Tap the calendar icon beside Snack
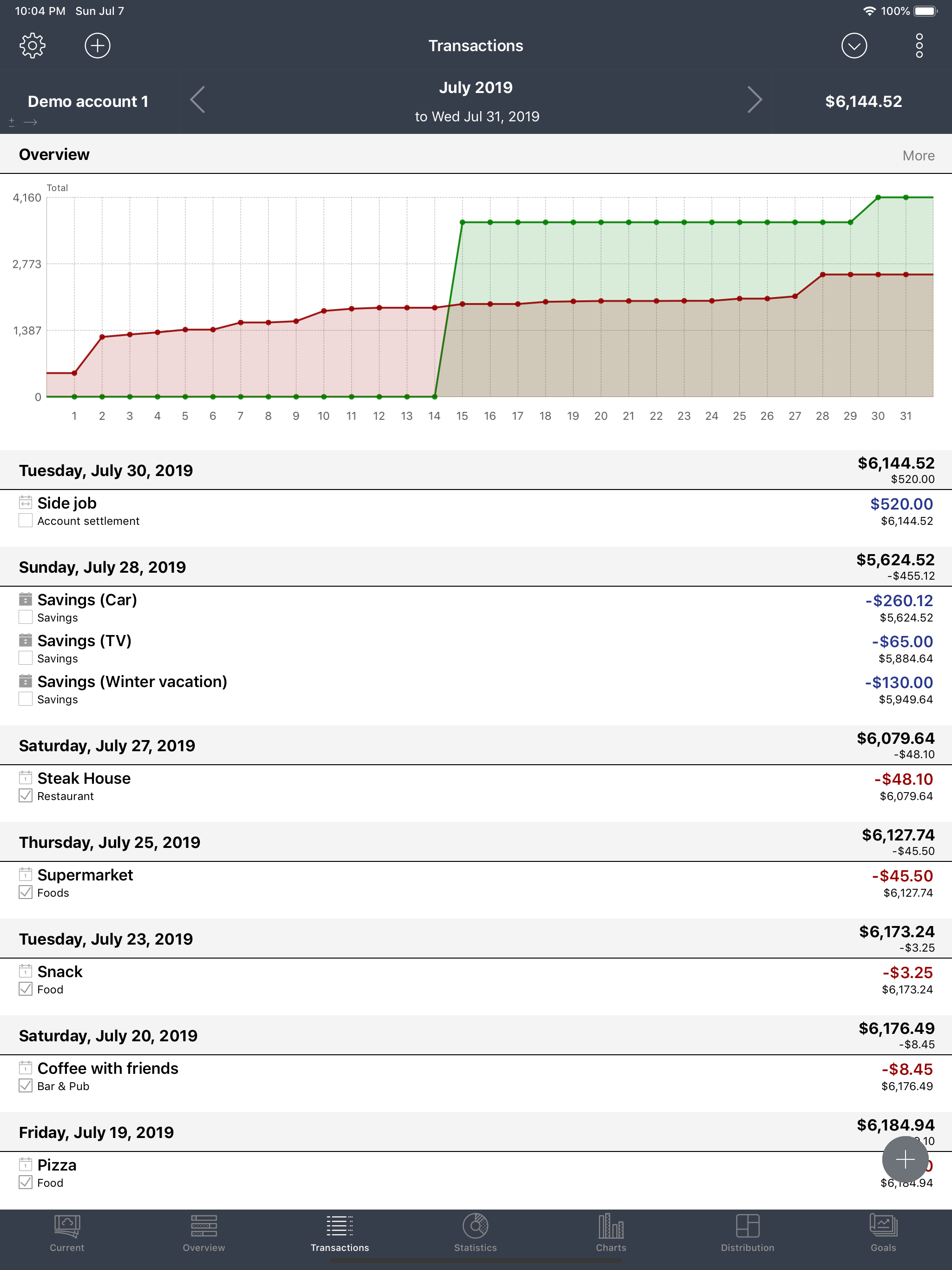 tap(25, 970)
